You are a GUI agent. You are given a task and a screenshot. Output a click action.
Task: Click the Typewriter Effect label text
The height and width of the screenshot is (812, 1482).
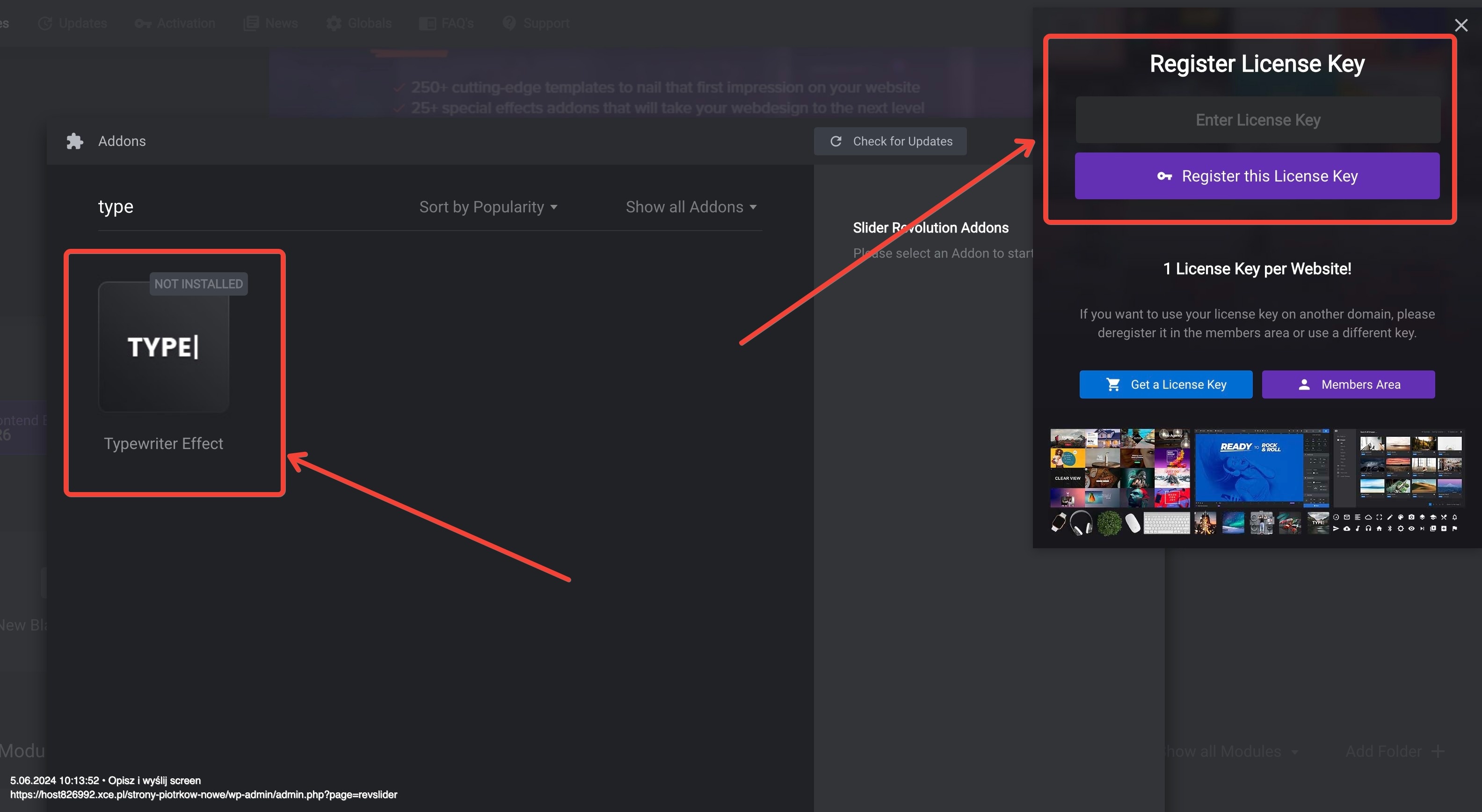(163, 444)
